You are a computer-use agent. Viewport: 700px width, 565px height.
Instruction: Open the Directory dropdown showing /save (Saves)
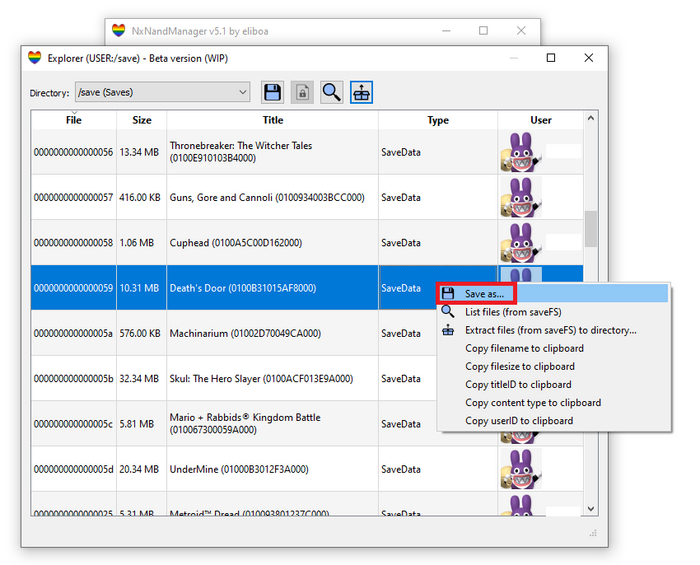162,93
